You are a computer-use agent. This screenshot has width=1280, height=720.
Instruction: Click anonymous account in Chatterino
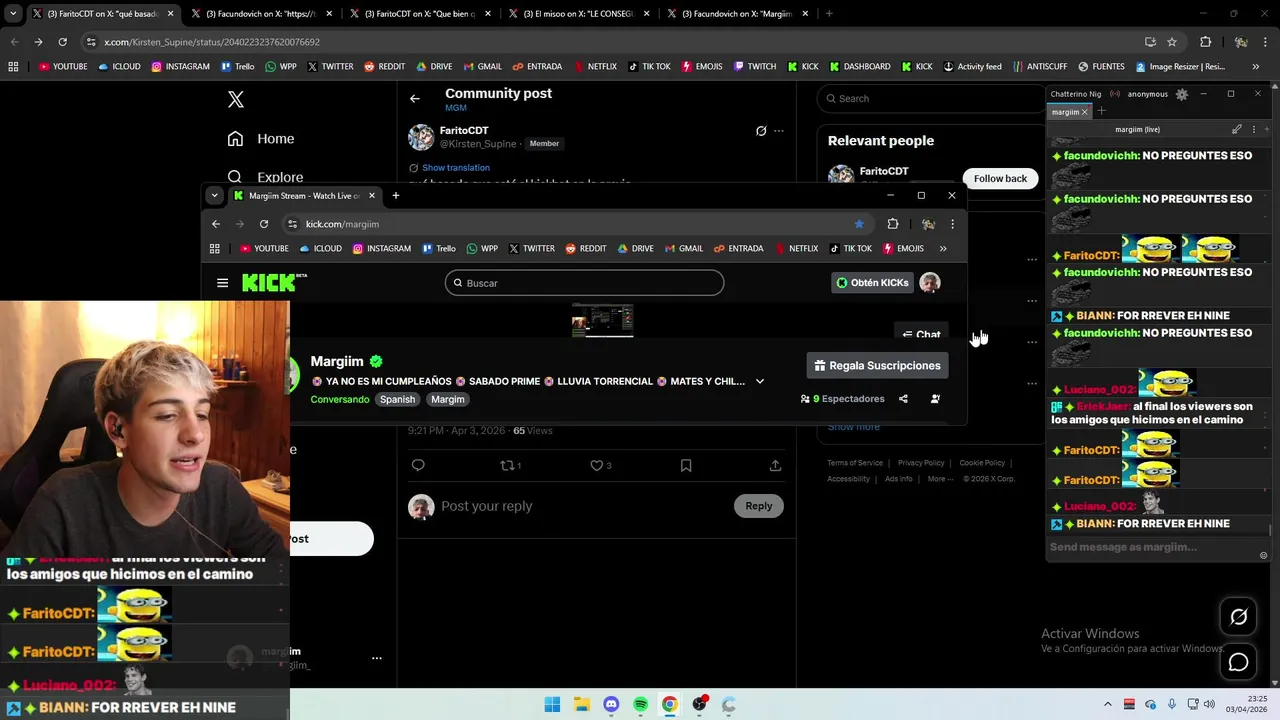tap(1147, 94)
